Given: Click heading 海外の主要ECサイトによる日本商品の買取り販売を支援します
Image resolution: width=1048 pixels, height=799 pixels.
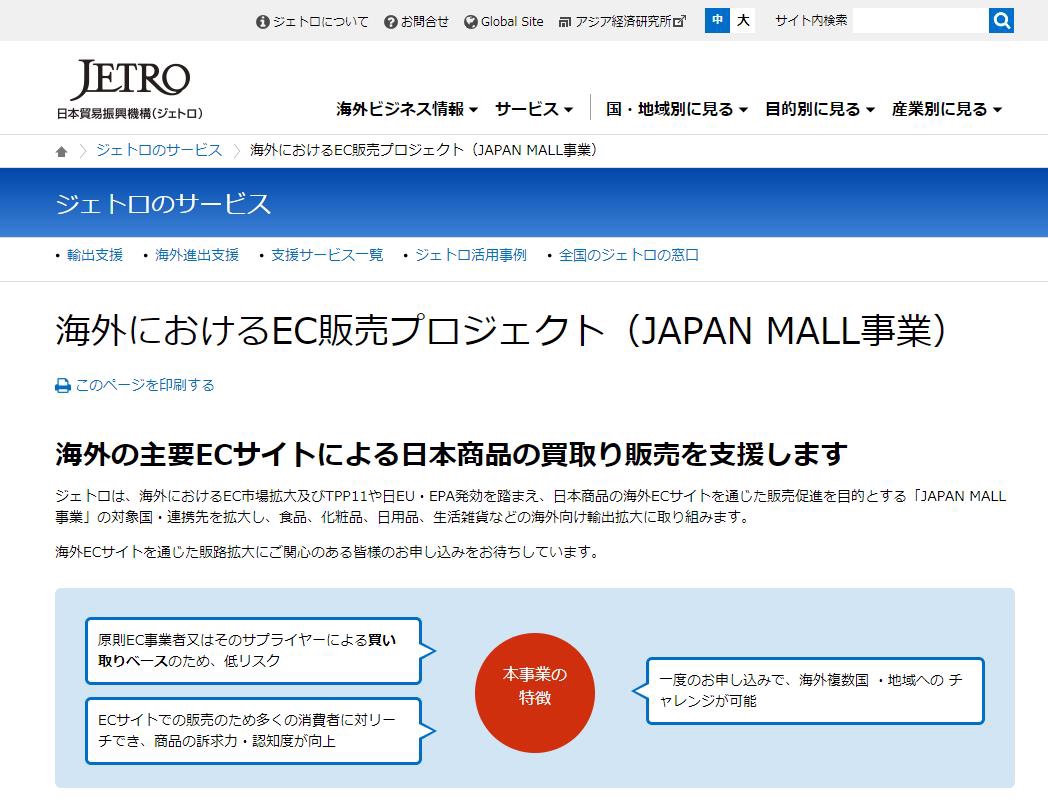Looking at the screenshot, I should tap(452, 455).
